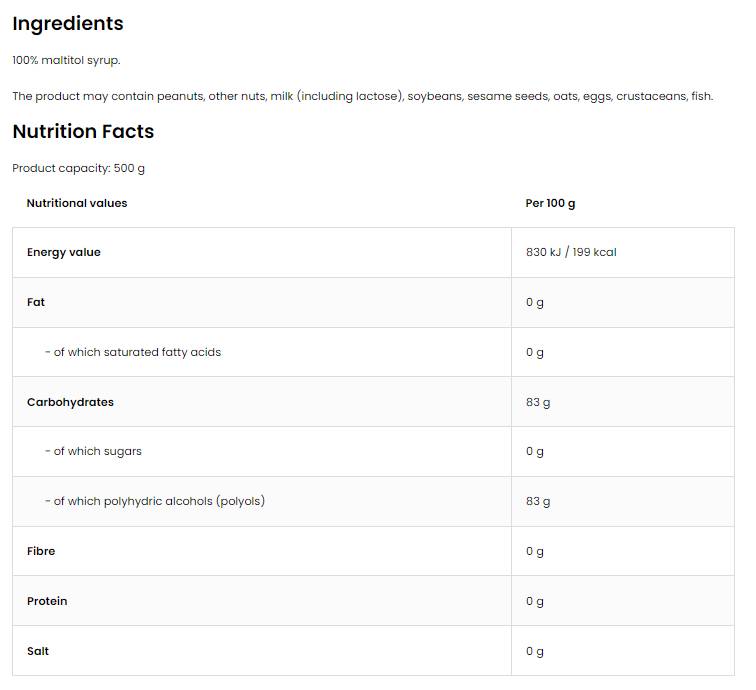The width and height of the screenshot is (756, 690).
Task: Click the "Product capacity: 500 g" line
Action: (78, 168)
